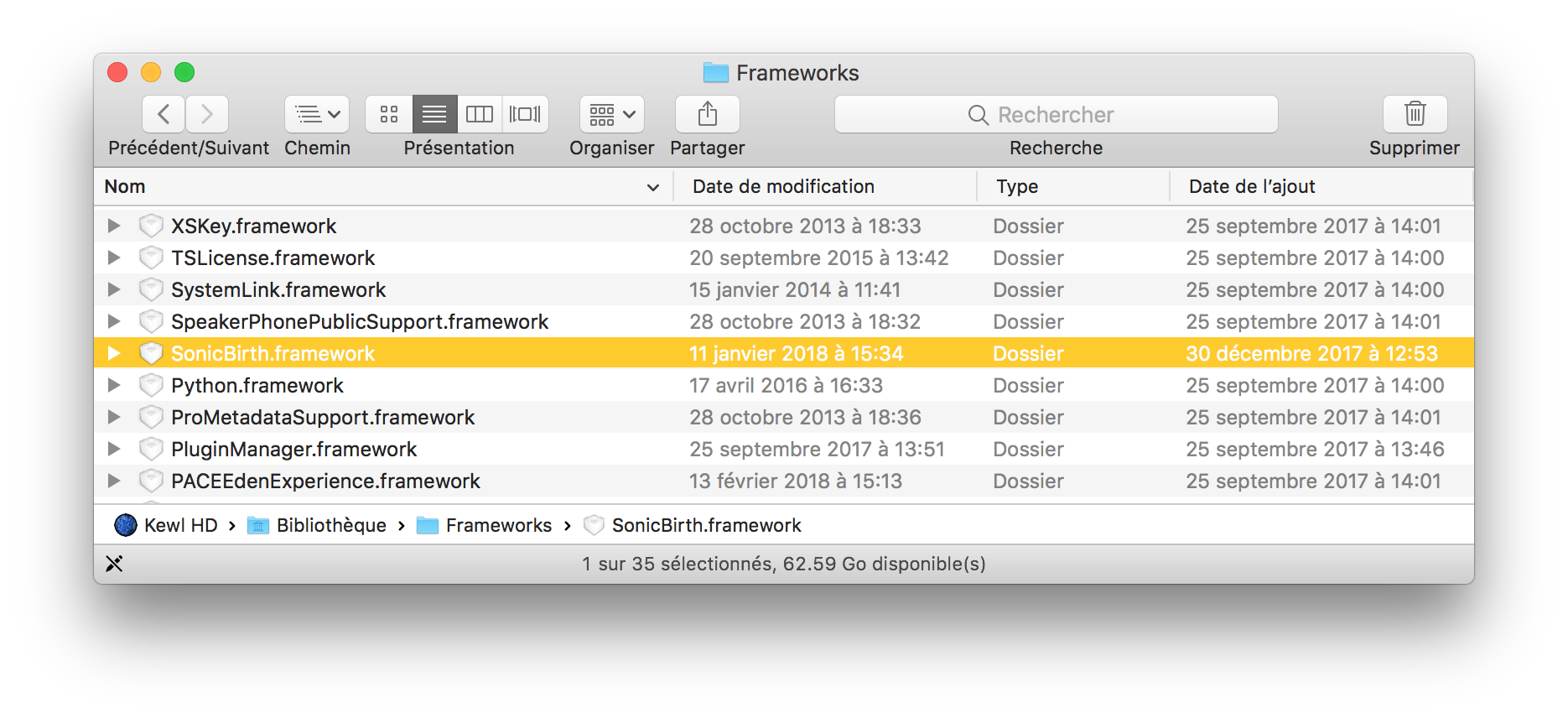Open the Organiser grouping dropdown
This screenshot has width=1568, height=718.
612,114
